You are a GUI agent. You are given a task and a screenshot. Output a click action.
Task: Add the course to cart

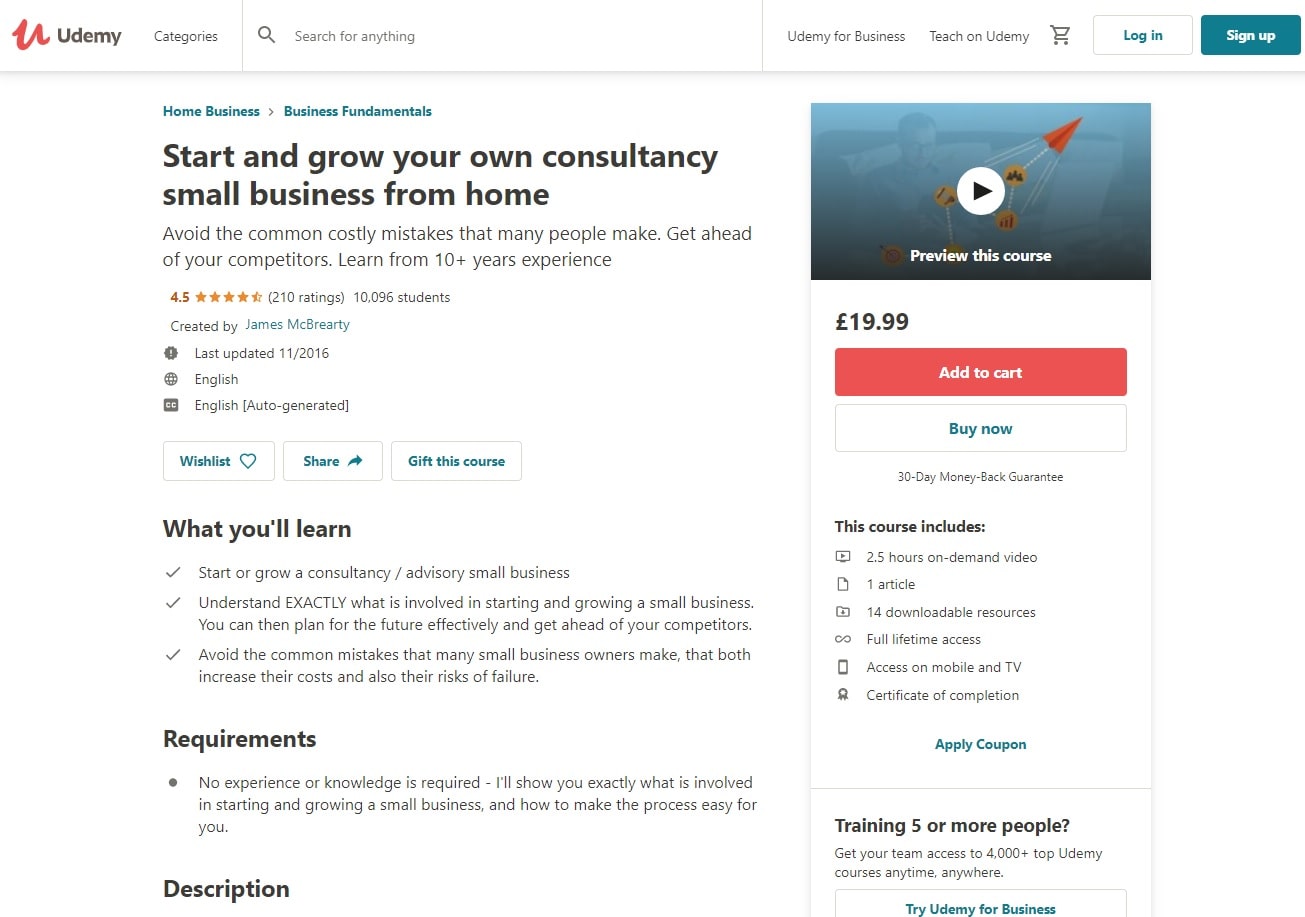[x=980, y=372]
